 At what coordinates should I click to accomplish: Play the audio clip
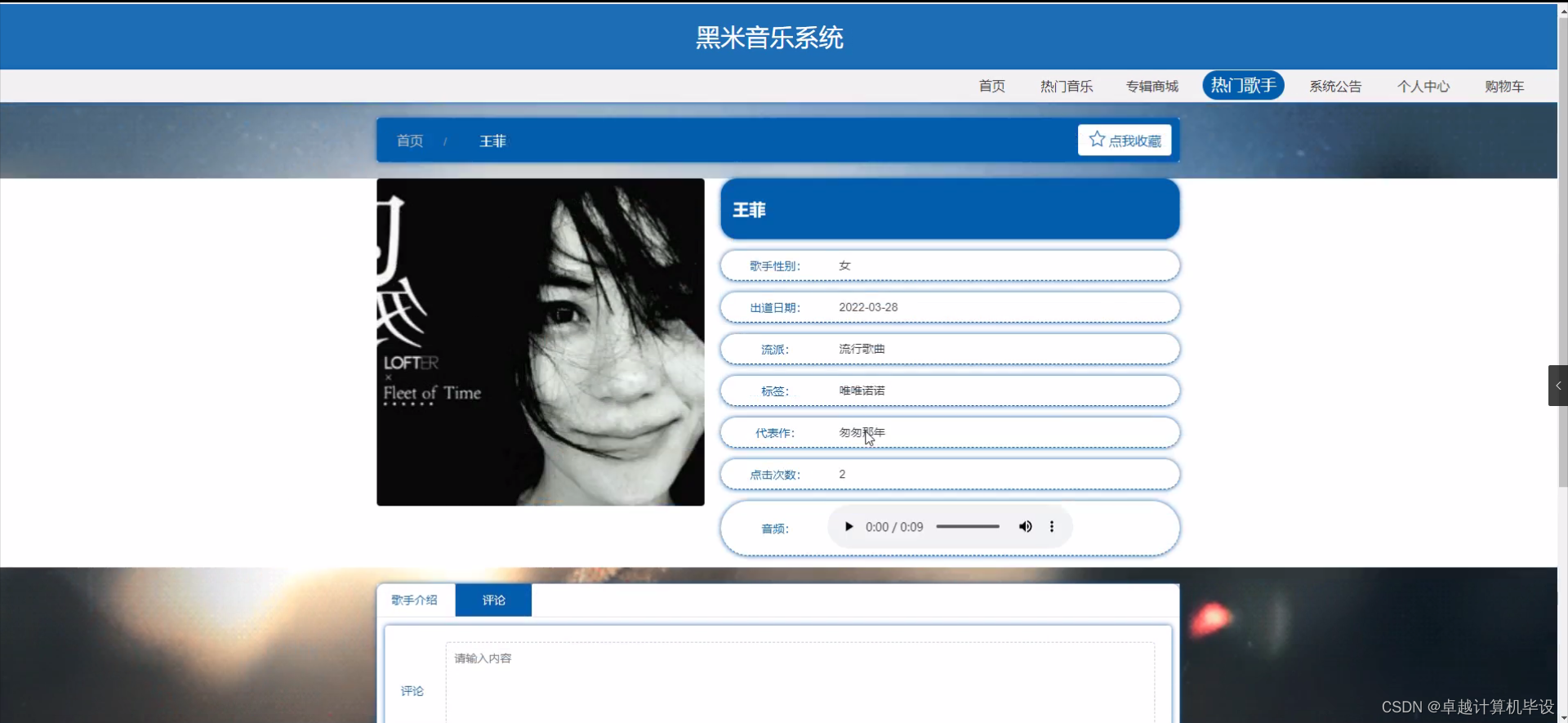pyautogui.click(x=849, y=527)
